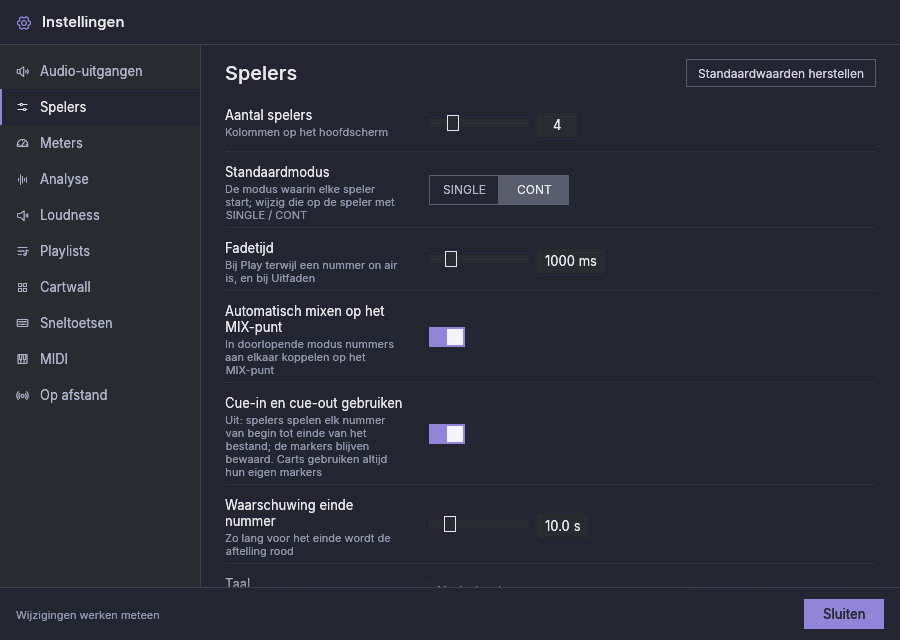Click the Waarschuwing einde nummer slider handle
Image resolution: width=900 pixels, height=640 pixels.
pos(450,524)
